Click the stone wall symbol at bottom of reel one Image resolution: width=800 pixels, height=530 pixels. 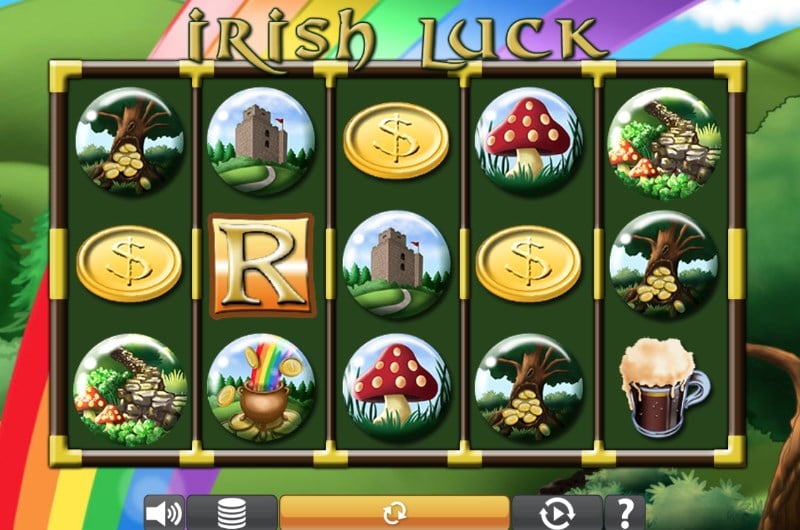131,390
